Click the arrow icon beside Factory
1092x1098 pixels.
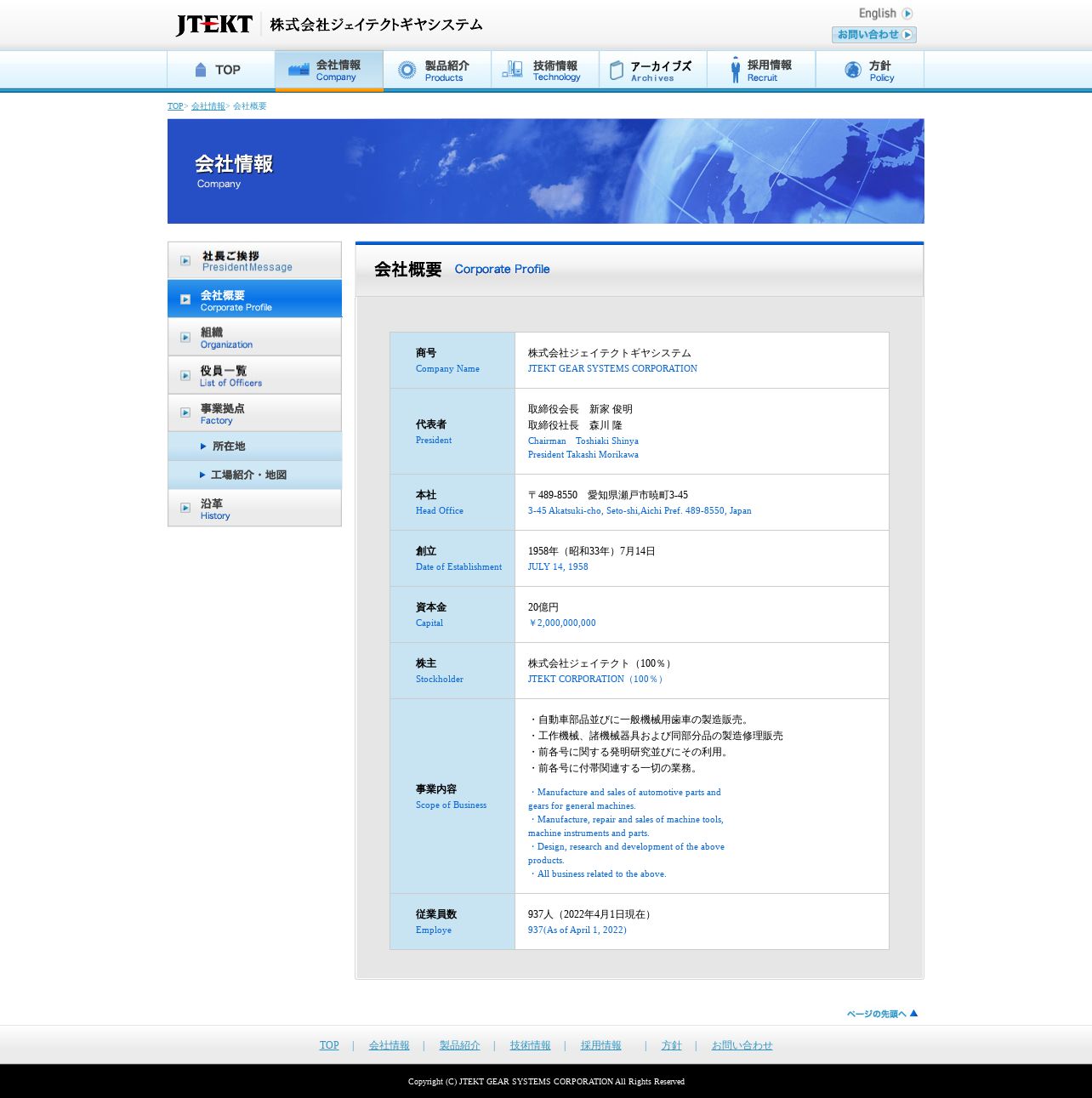[185, 413]
